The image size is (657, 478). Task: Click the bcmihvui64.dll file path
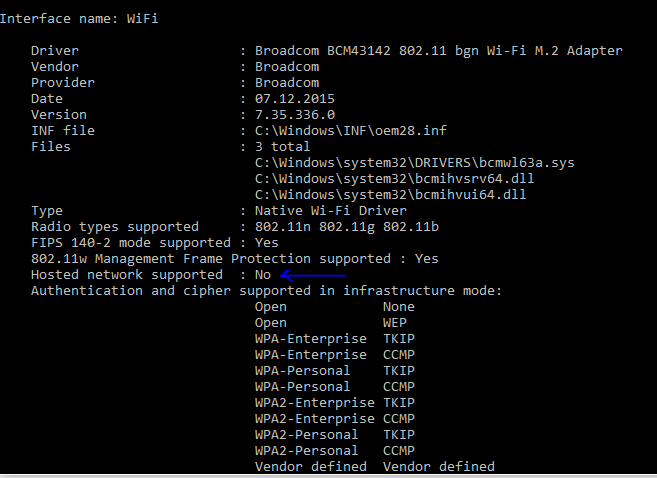390,195
